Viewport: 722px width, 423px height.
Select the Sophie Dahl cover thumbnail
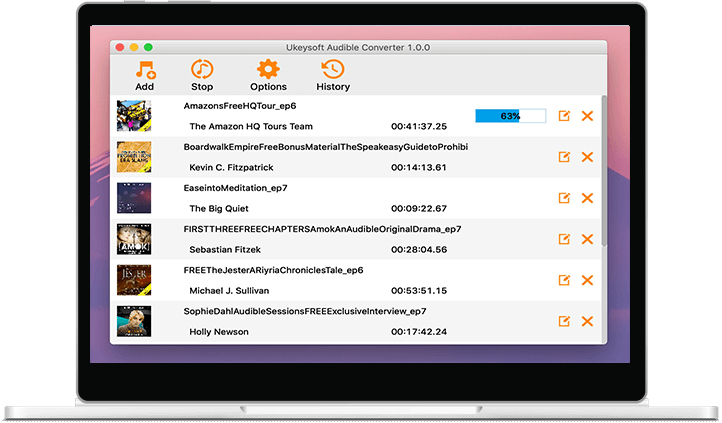pos(134,321)
